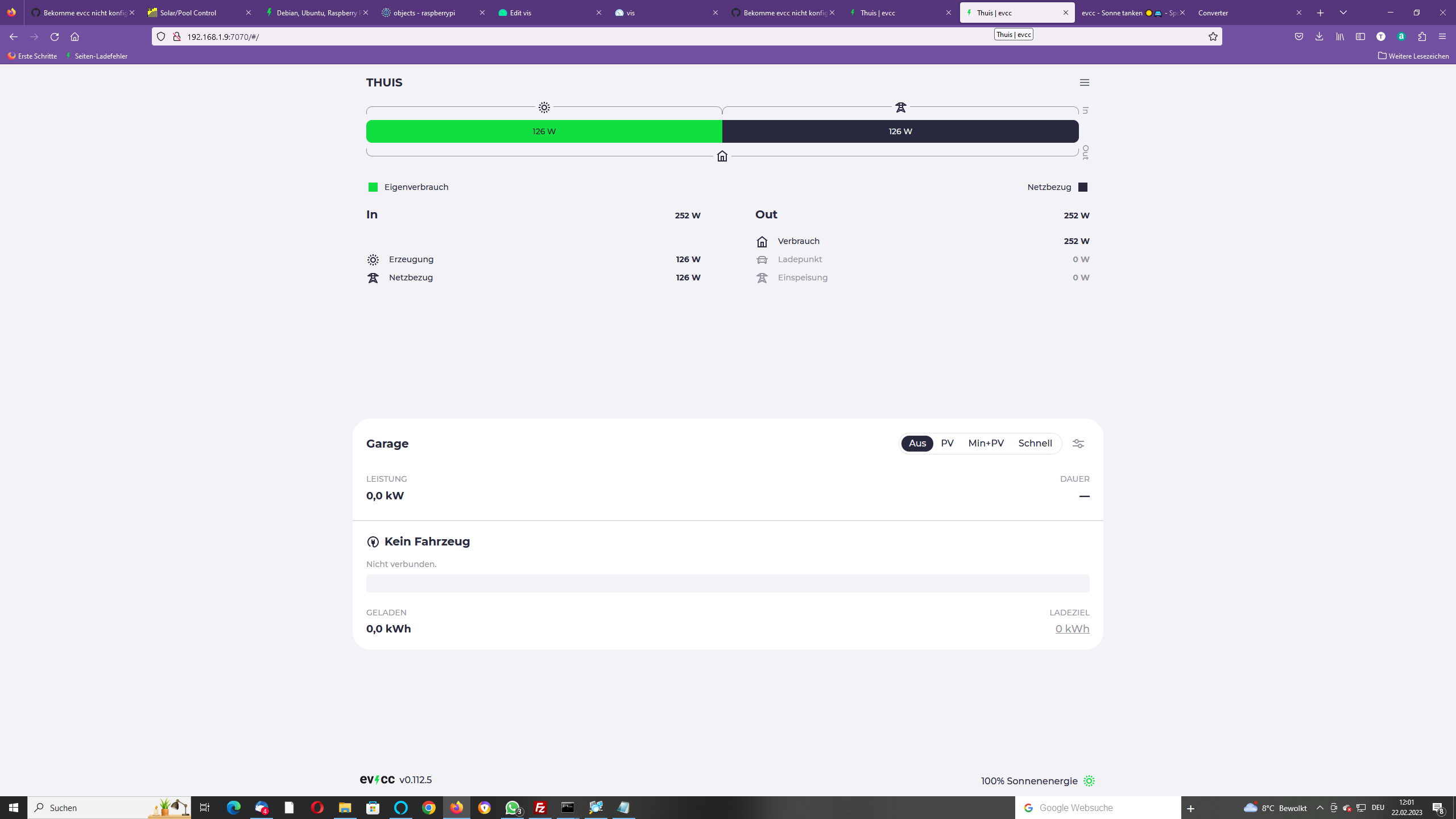Click the house icon below energy bar
The width and height of the screenshot is (1456, 819).
click(x=722, y=156)
